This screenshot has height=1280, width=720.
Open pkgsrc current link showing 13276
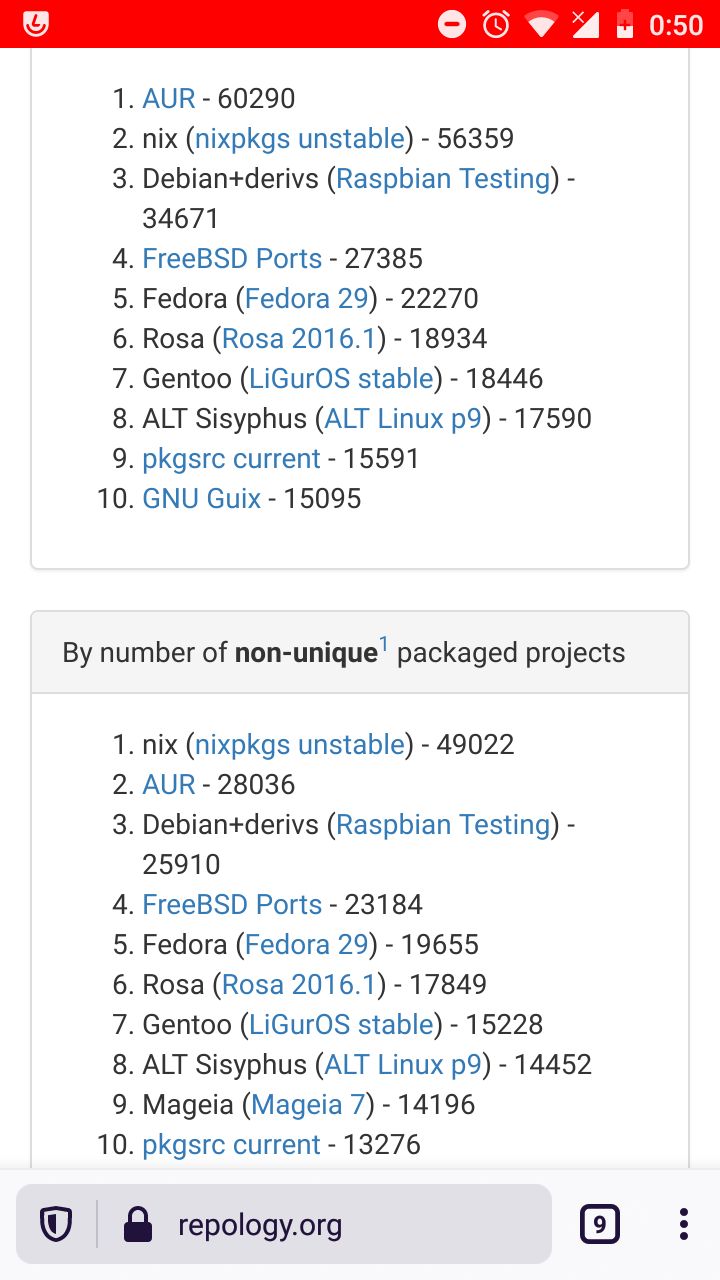tap(231, 1144)
